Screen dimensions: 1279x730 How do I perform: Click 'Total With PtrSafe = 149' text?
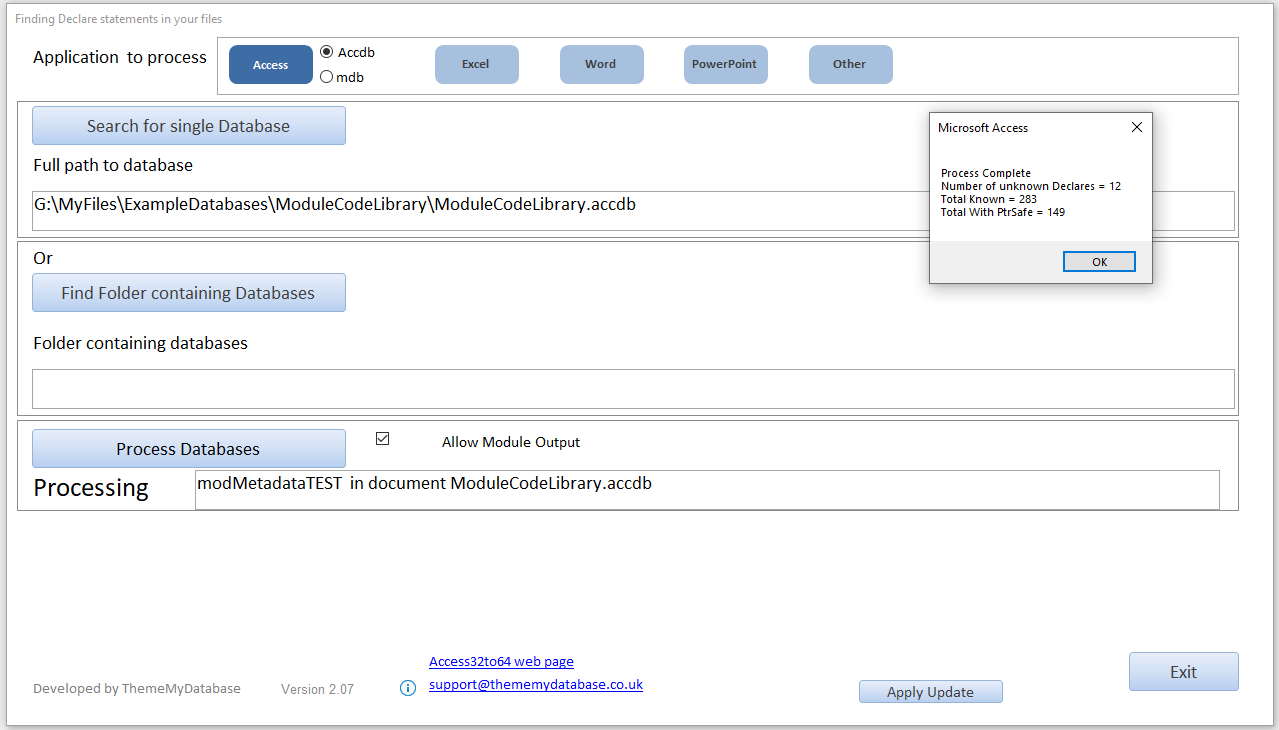(x=1003, y=212)
